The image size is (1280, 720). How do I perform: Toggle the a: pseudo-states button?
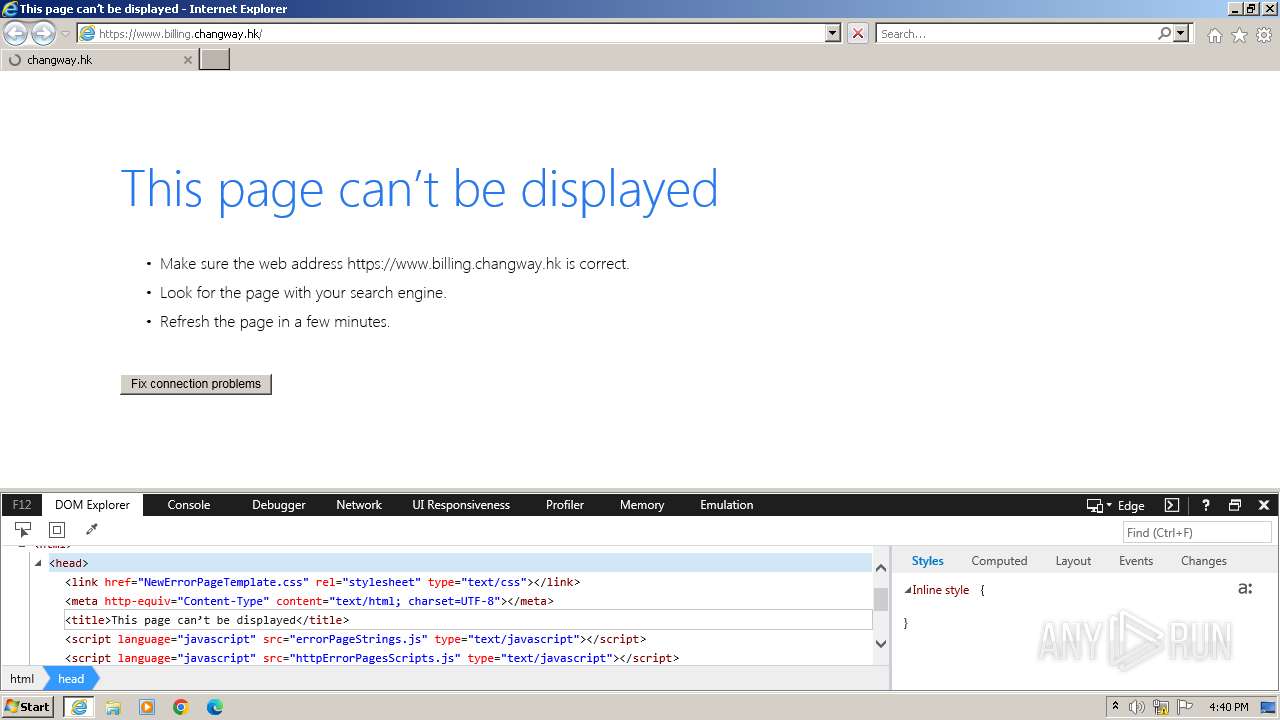click(x=1245, y=589)
